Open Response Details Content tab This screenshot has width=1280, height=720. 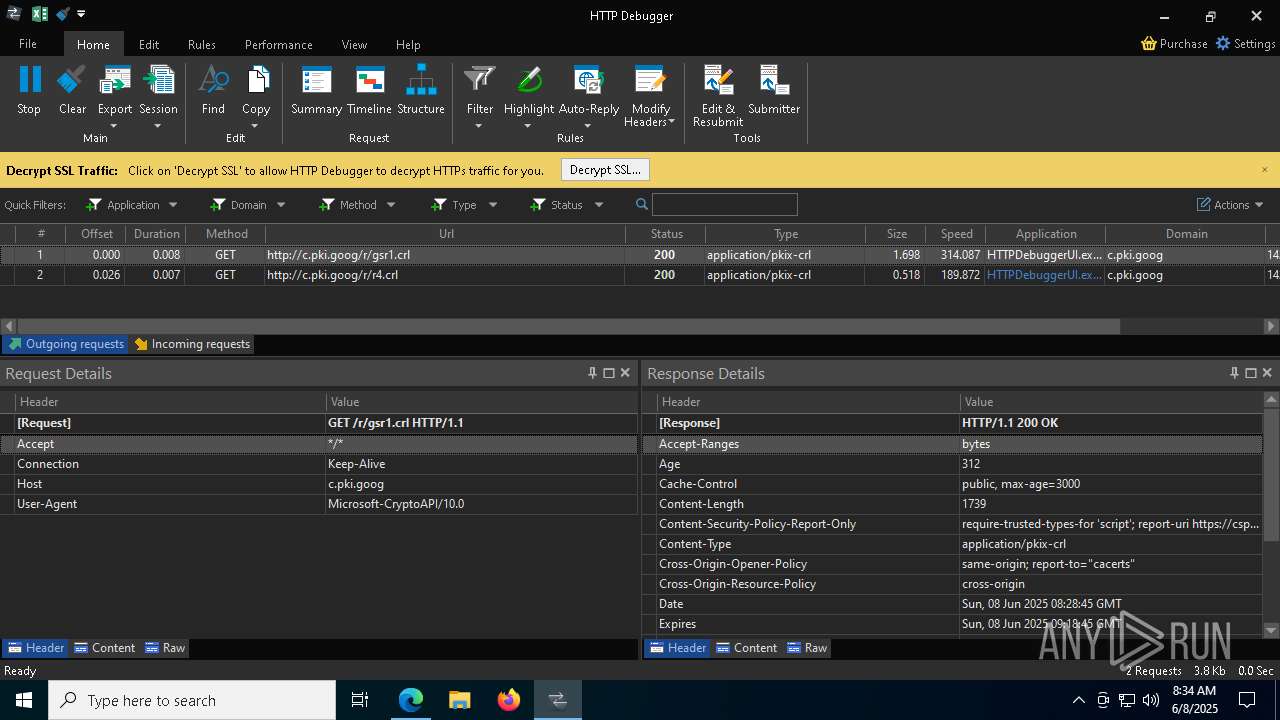pos(746,648)
